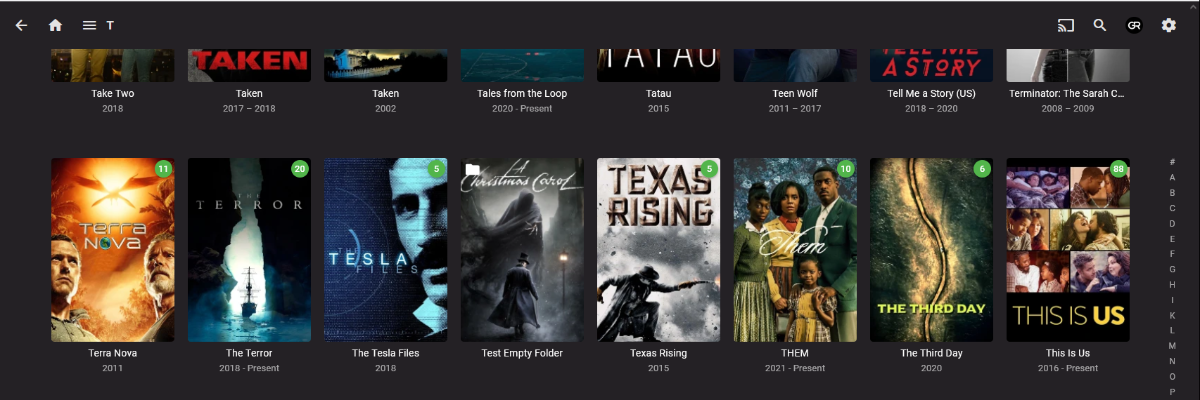Open The Third Day poster
This screenshot has width=1200, height=400.
(931, 250)
